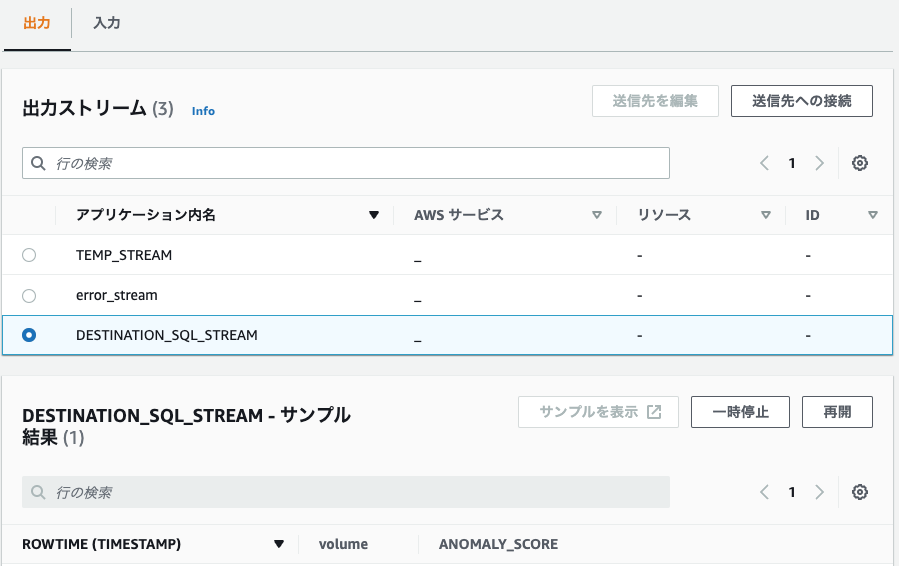Select page 1 in output streams pagination
The image size is (899, 566).
(x=792, y=163)
